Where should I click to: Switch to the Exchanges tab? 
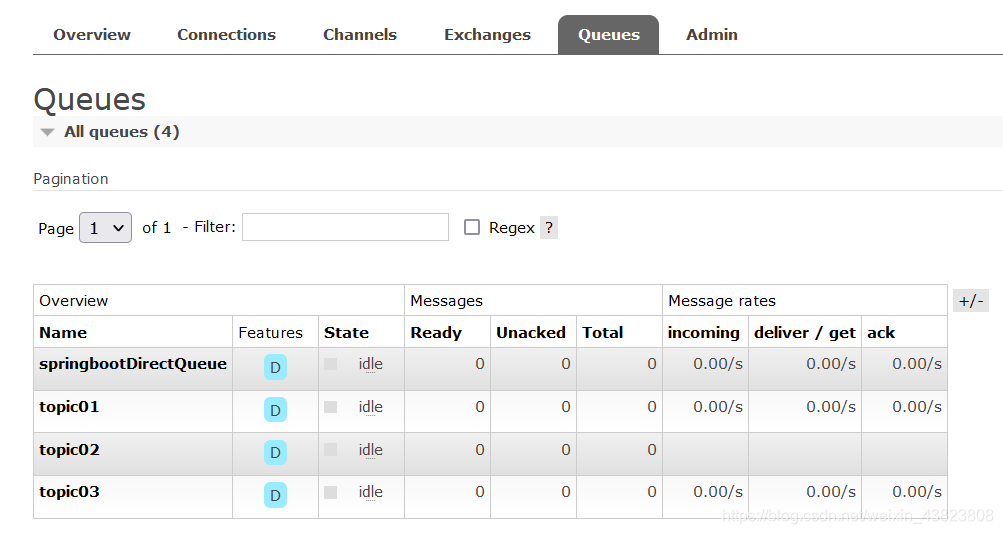[487, 34]
